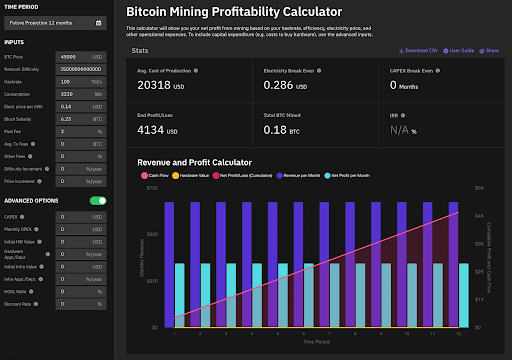Show info icon next to CAPEX Break Even
512x360 pixels.
(438, 71)
